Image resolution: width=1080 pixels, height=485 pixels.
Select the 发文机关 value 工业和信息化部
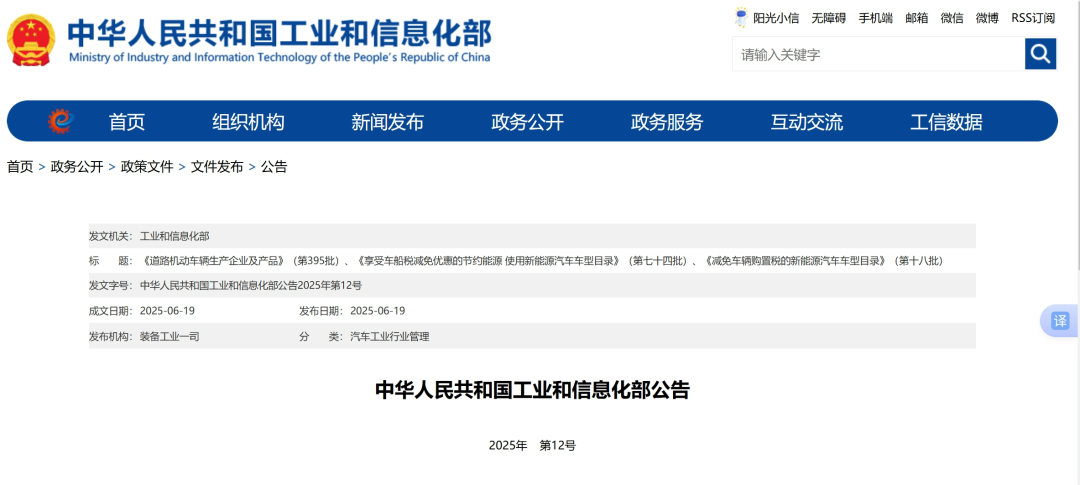(x=175, y=236)
